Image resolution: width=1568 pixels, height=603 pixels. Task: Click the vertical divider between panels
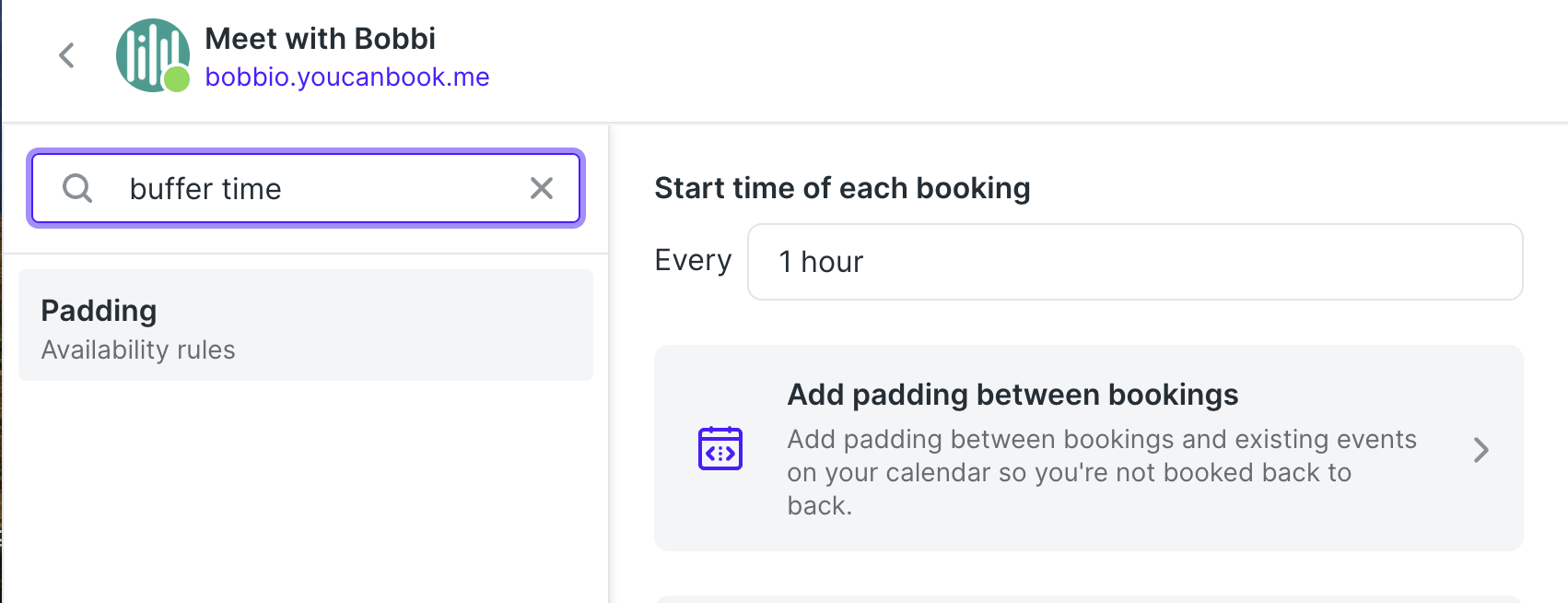(609, 363)
